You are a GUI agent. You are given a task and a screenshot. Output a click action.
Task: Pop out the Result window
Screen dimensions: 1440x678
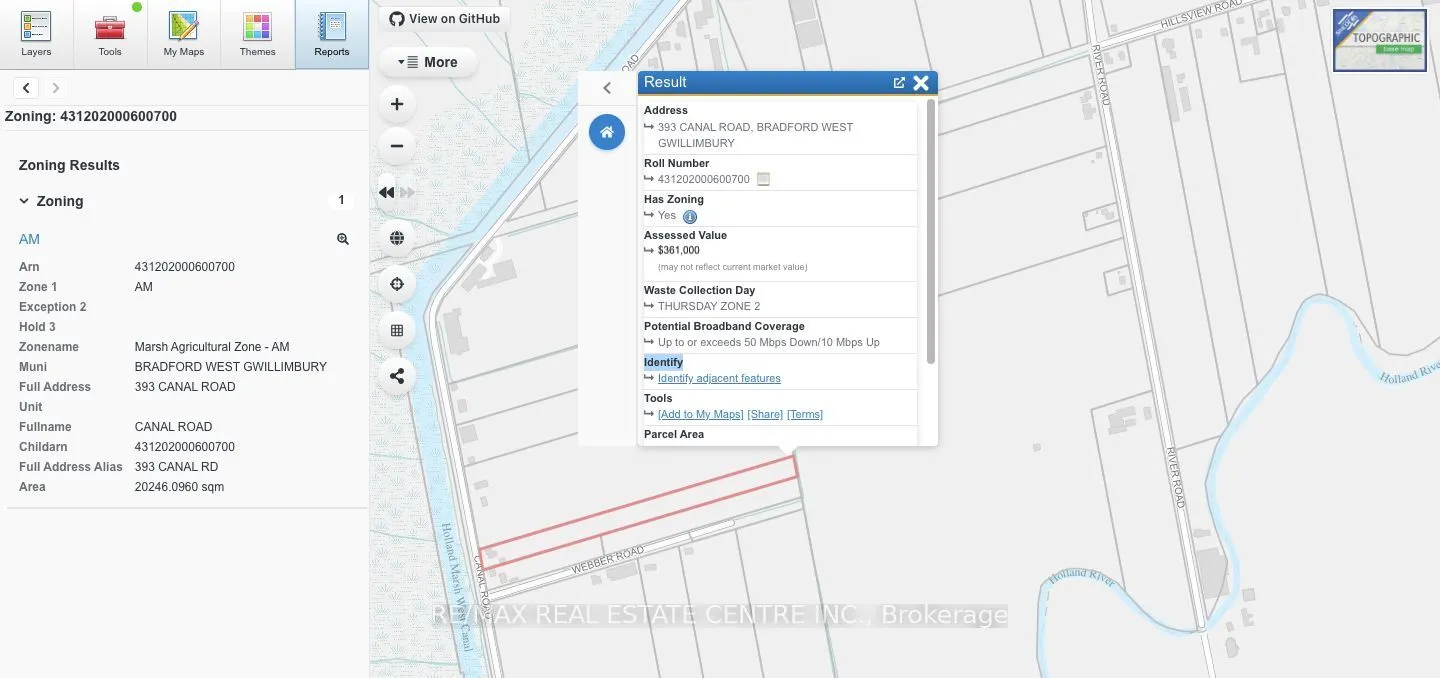tap(899, 83)
